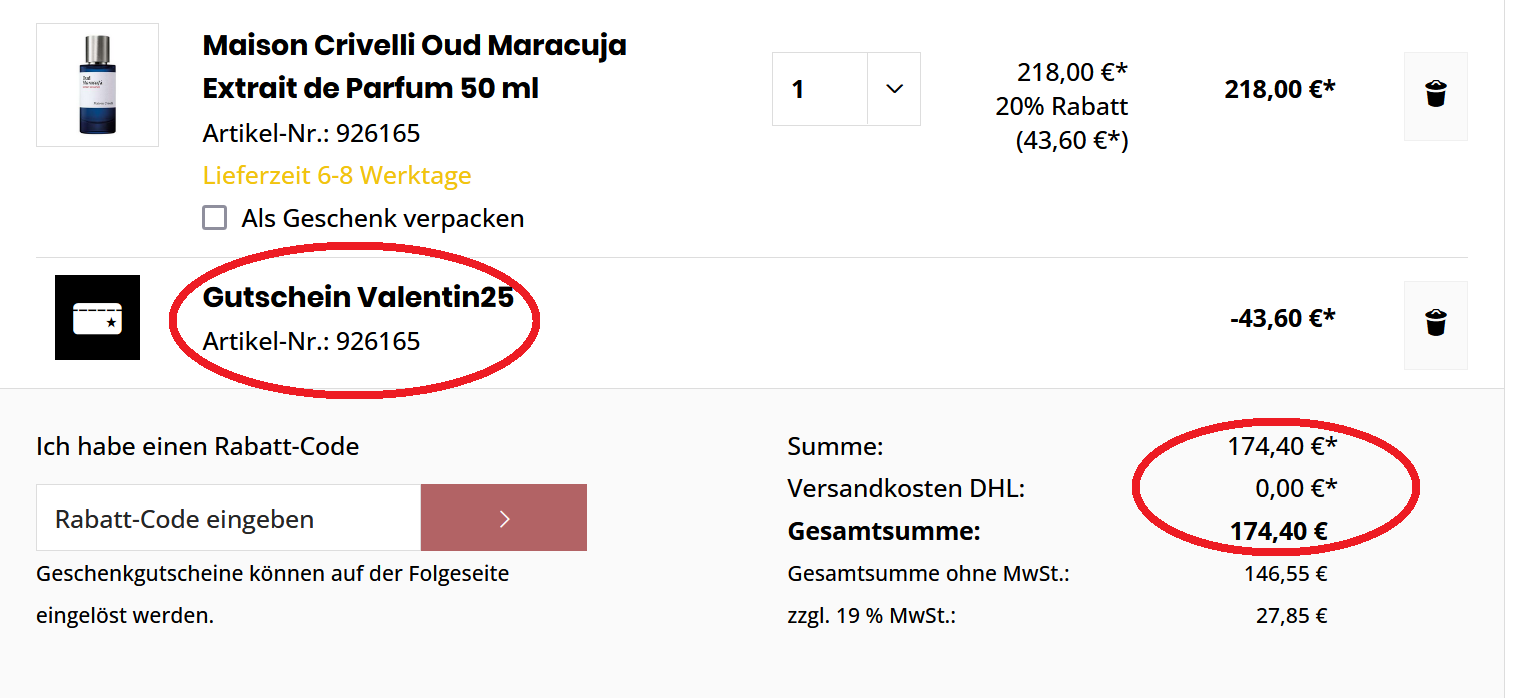Remove the Maison Crivelli perfume via trash icon
Image resolution: width=1521 pixels, height=698 pixels.
coord(1435,95)
